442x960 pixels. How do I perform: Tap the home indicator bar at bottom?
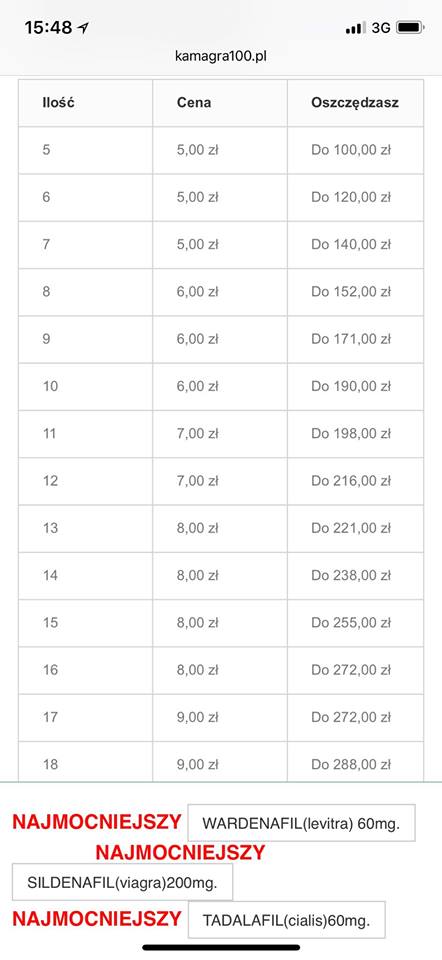pyautogui.click(x=221, y=948)
